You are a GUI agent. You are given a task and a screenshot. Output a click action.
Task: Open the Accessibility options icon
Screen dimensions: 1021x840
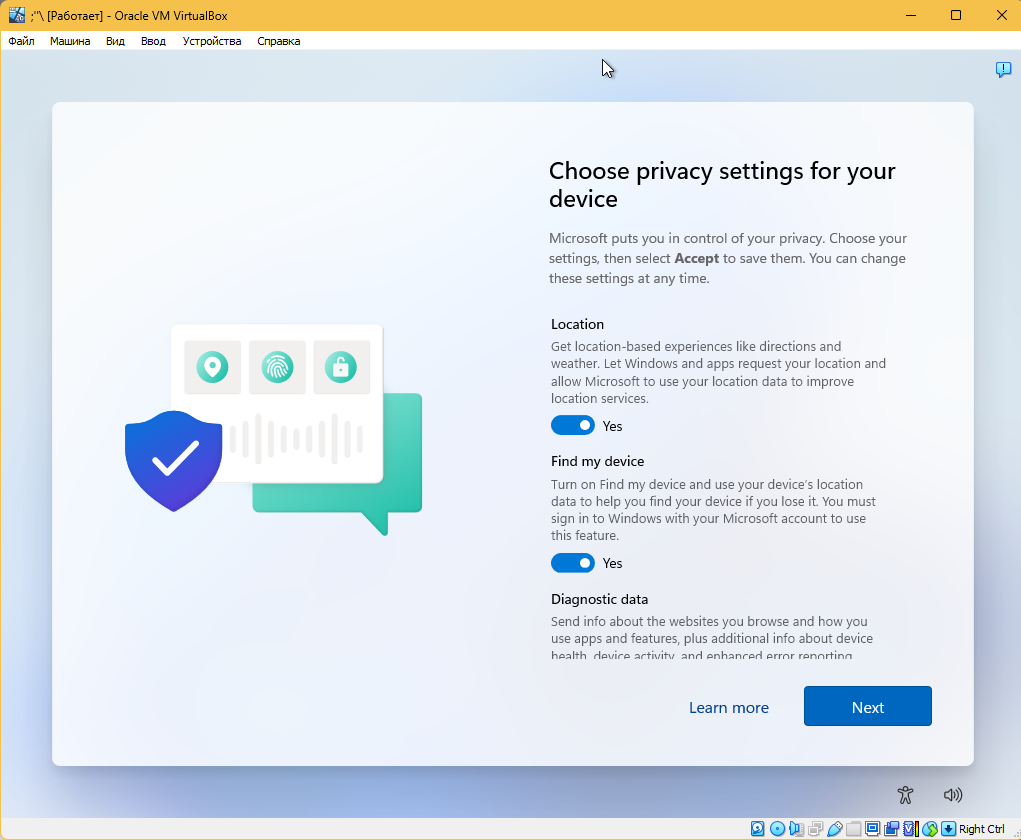pyautogui.click(x=905, y=794)
